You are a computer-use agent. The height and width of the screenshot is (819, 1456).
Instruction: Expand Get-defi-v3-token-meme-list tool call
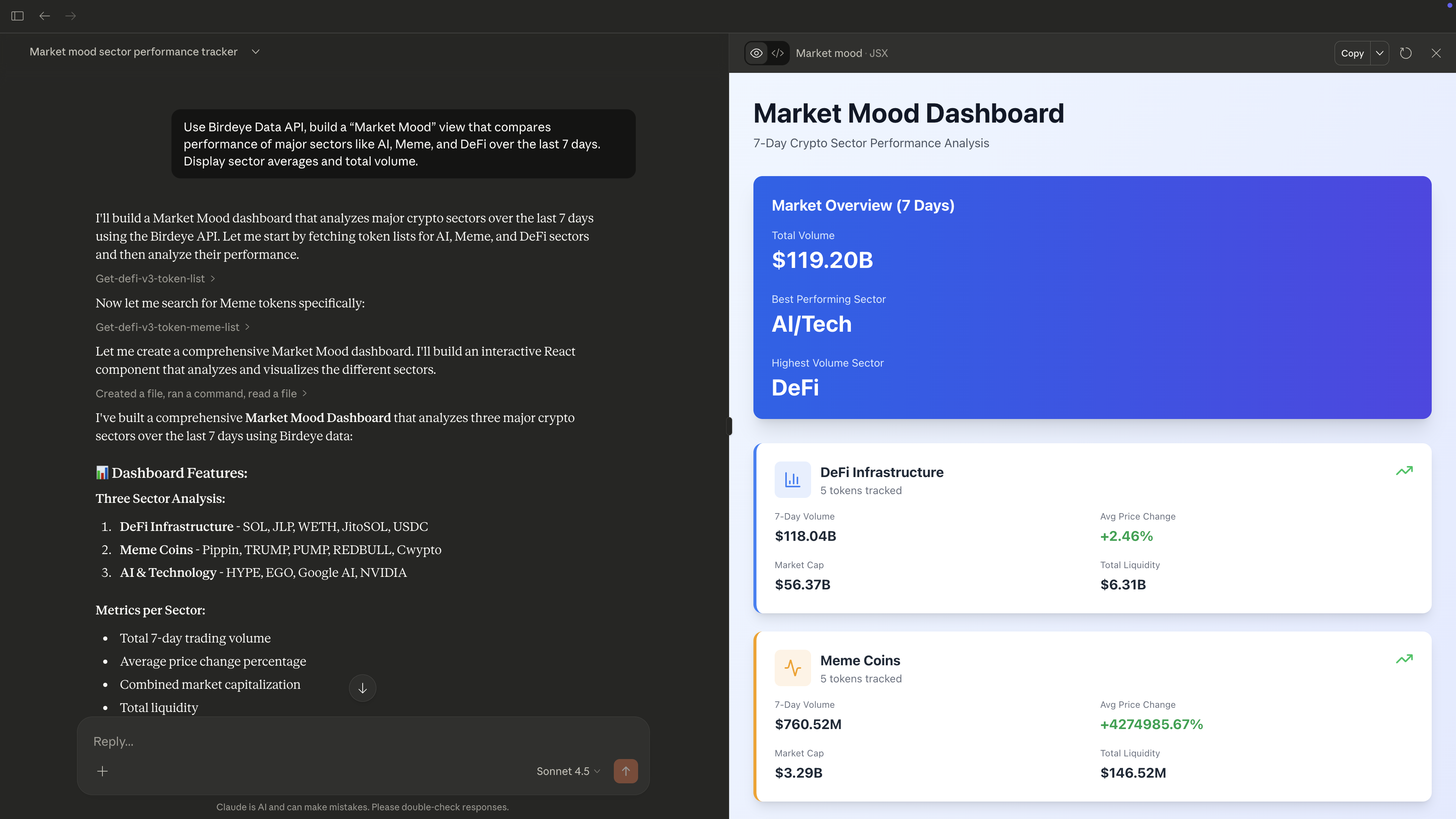pos(172,327)
